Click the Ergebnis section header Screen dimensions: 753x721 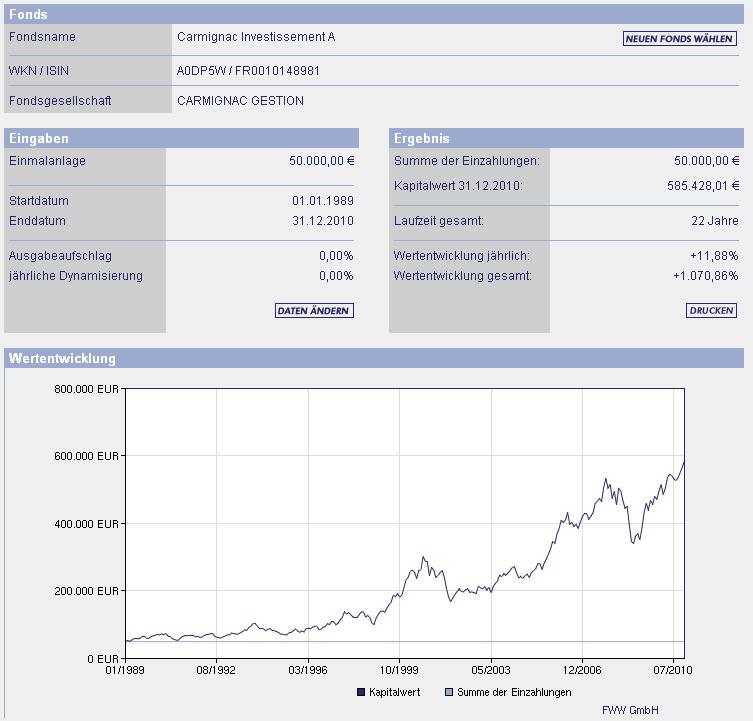tap(566, 138)
